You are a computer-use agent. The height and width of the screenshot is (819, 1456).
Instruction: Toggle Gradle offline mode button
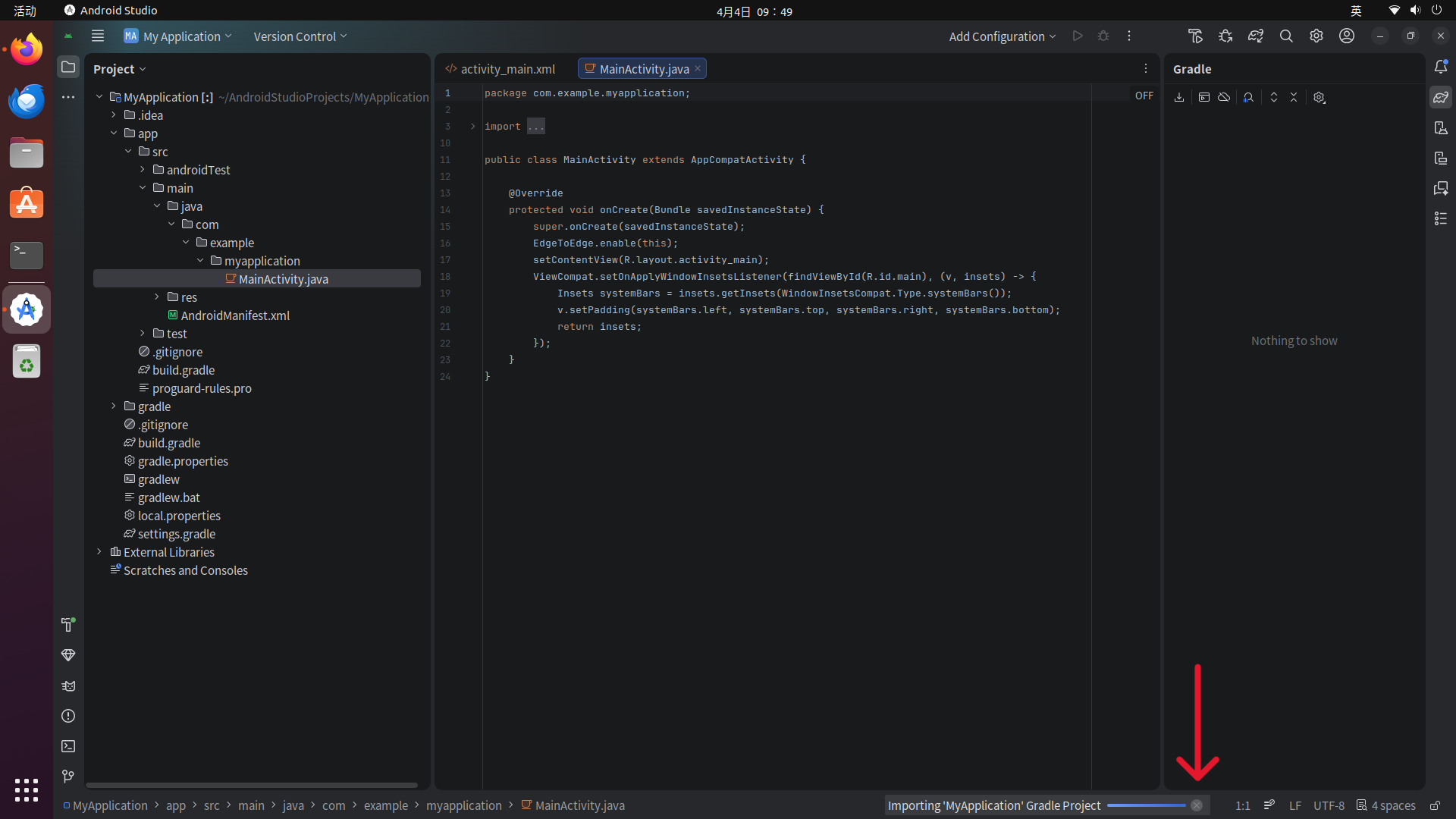tap(1224, 97)
